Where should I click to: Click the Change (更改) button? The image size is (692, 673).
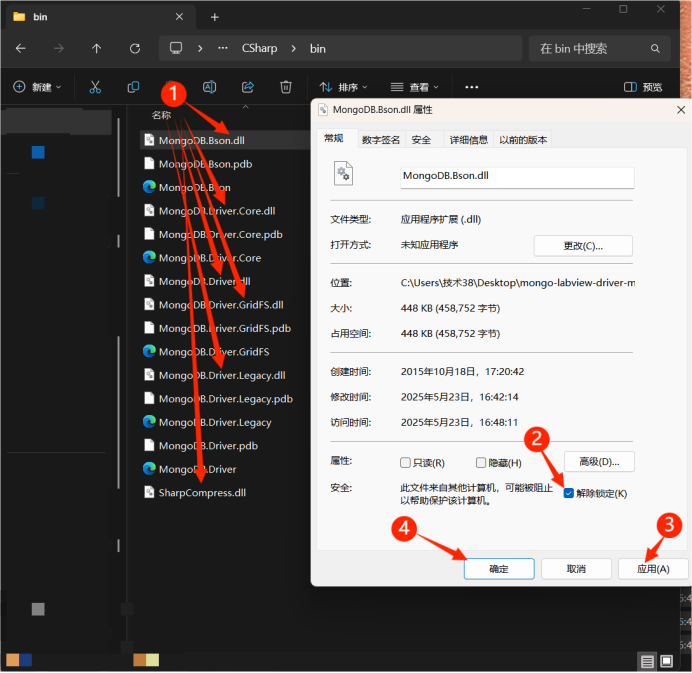[x=583, y=246]
